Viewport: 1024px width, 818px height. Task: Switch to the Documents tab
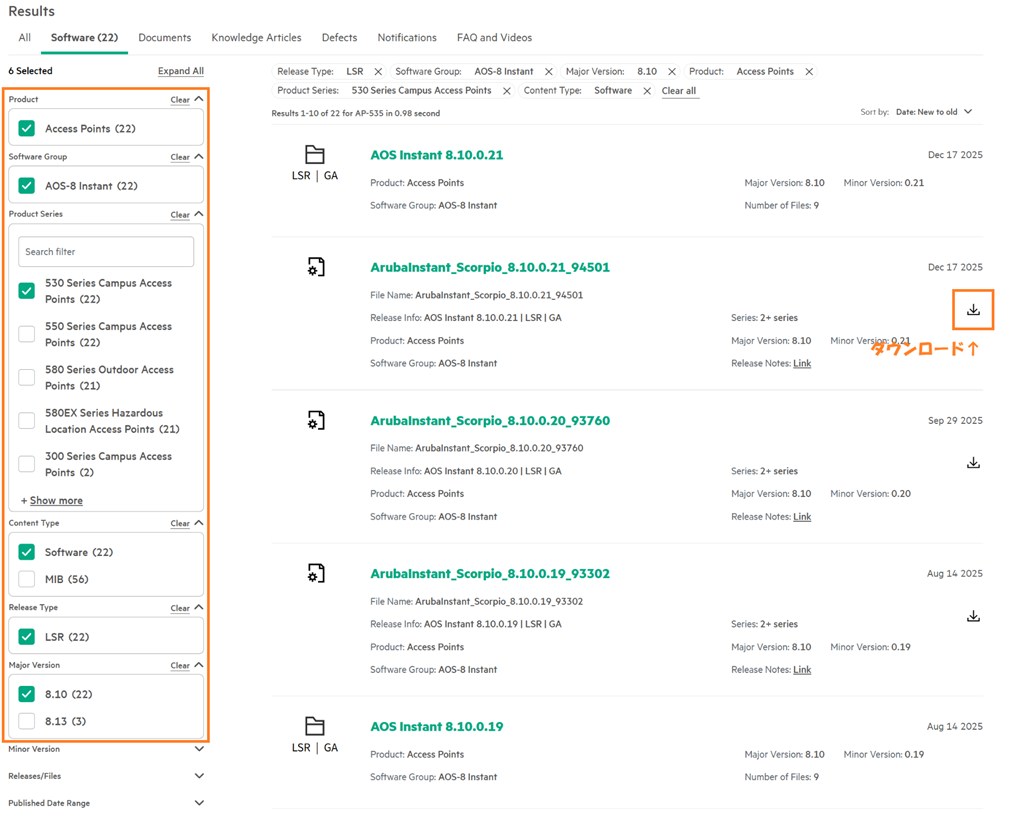click(164, 38)
